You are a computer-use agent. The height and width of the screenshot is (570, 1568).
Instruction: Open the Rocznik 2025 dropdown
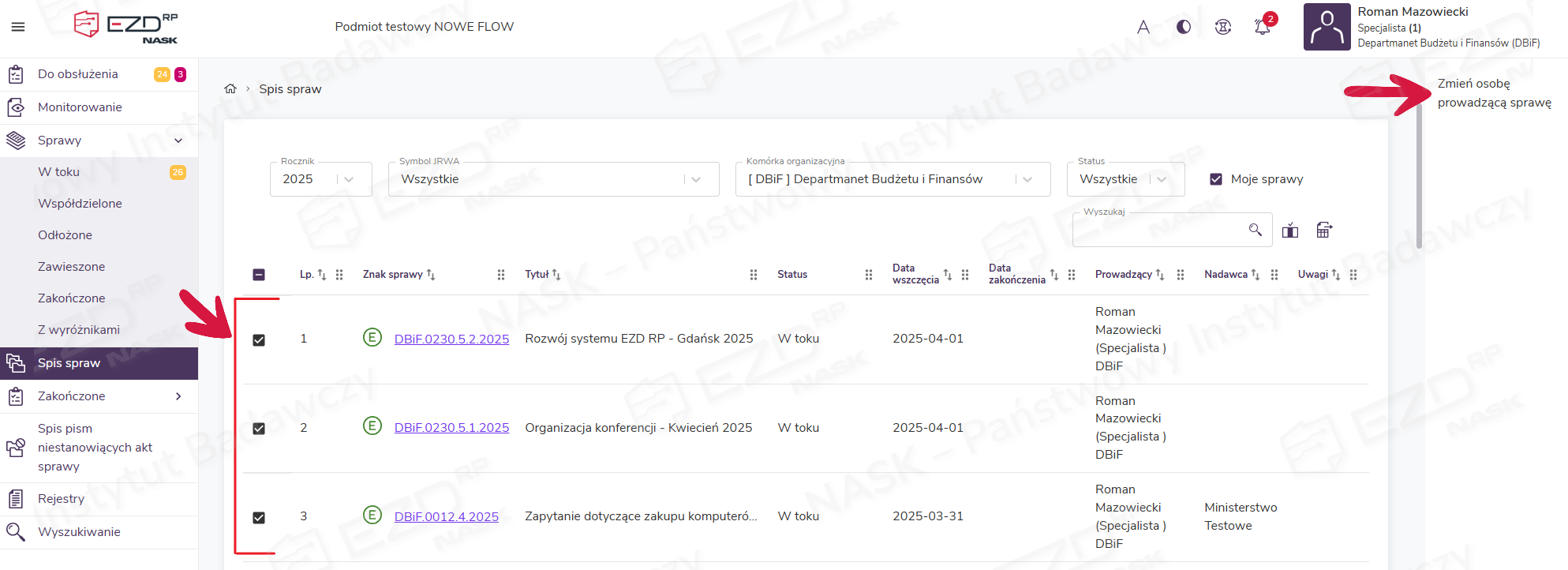pyautogui.click(x=320, y=179)
